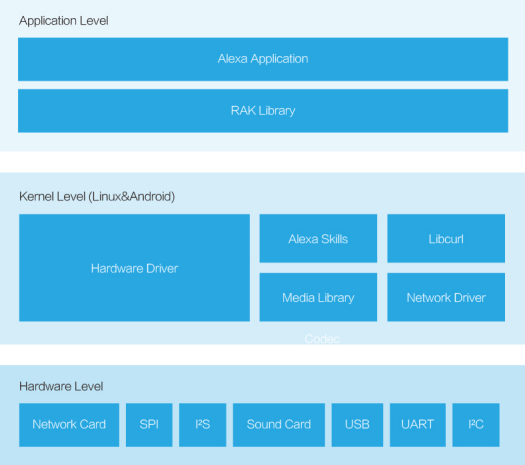Select the Alexa Skills box
This screenshot has height=465, width=525.
pos(318,238)
